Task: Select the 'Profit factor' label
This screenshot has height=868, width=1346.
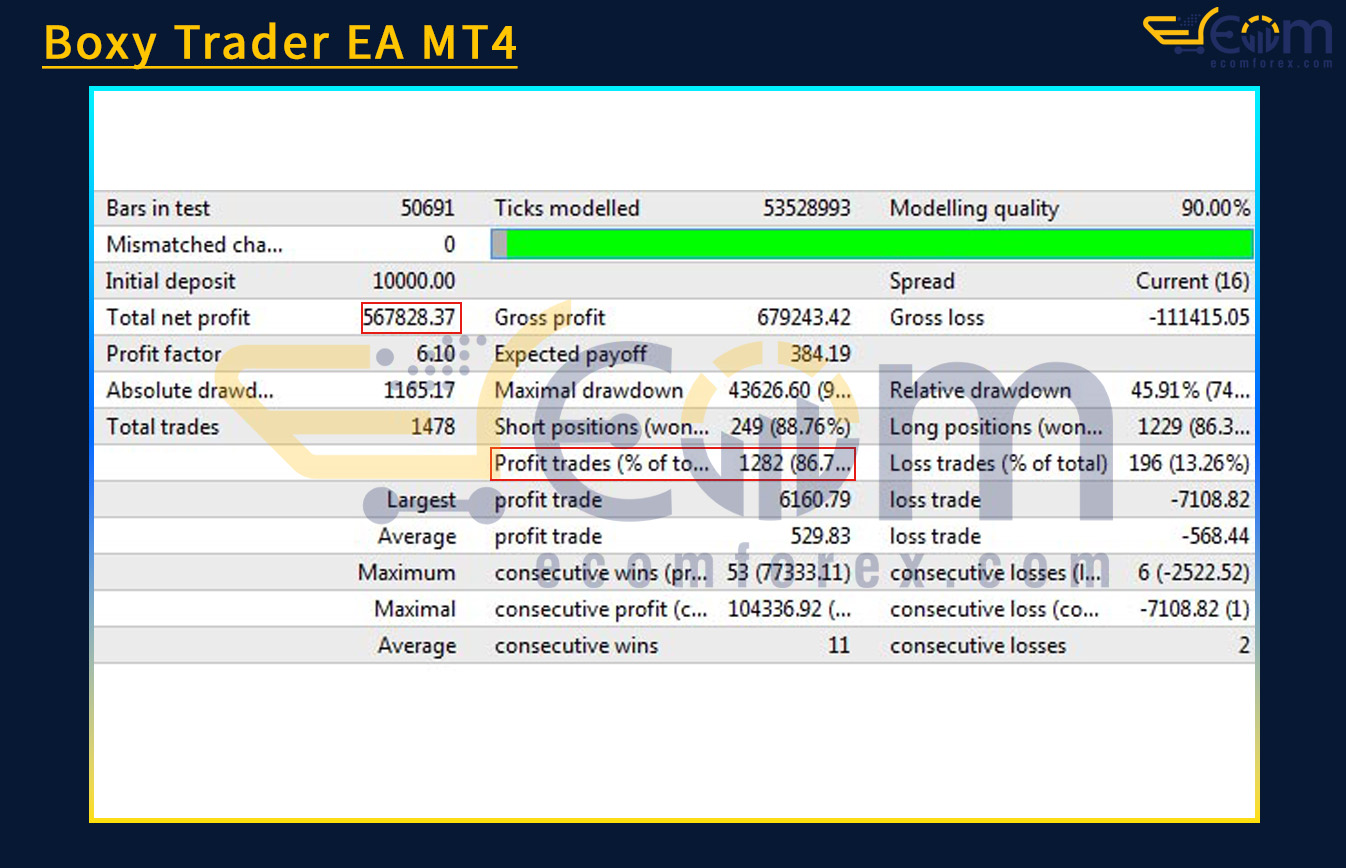Action: click(x=164, y=354)
